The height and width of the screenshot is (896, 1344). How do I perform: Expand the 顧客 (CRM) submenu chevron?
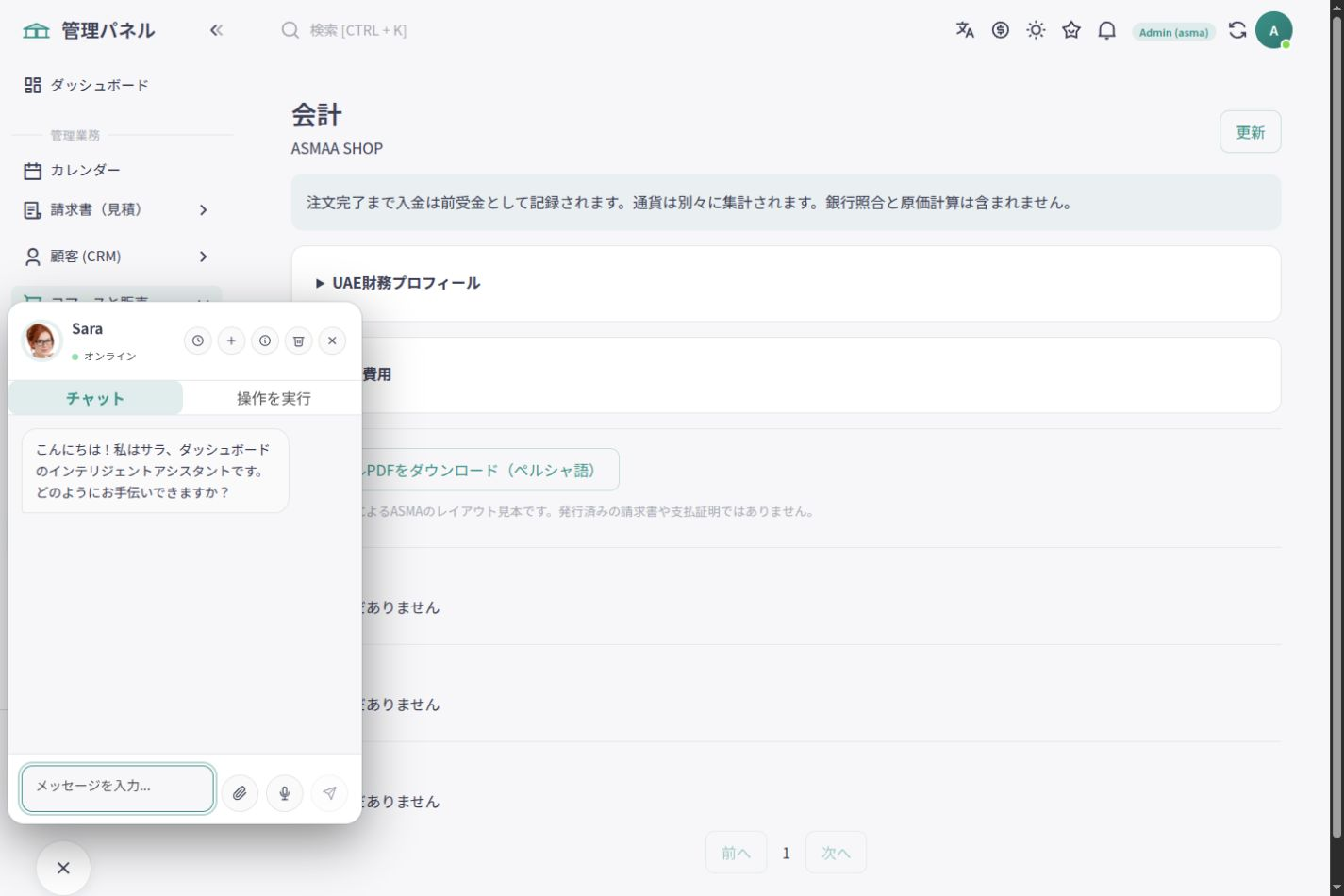(x=203, y=257)
